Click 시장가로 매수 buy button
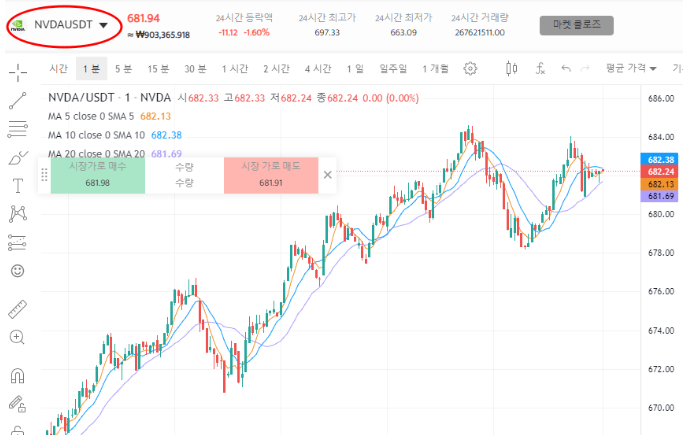 pos(98,175)
